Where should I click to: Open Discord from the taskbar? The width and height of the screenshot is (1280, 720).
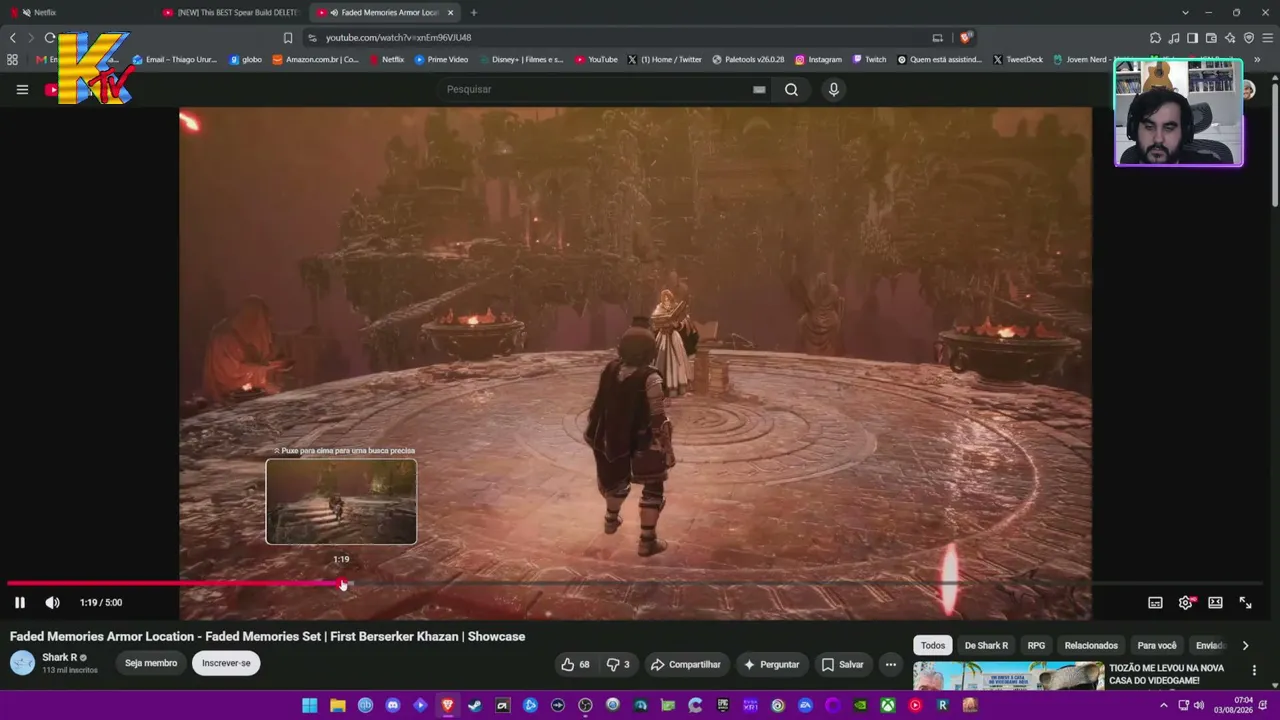click(393, 706)
